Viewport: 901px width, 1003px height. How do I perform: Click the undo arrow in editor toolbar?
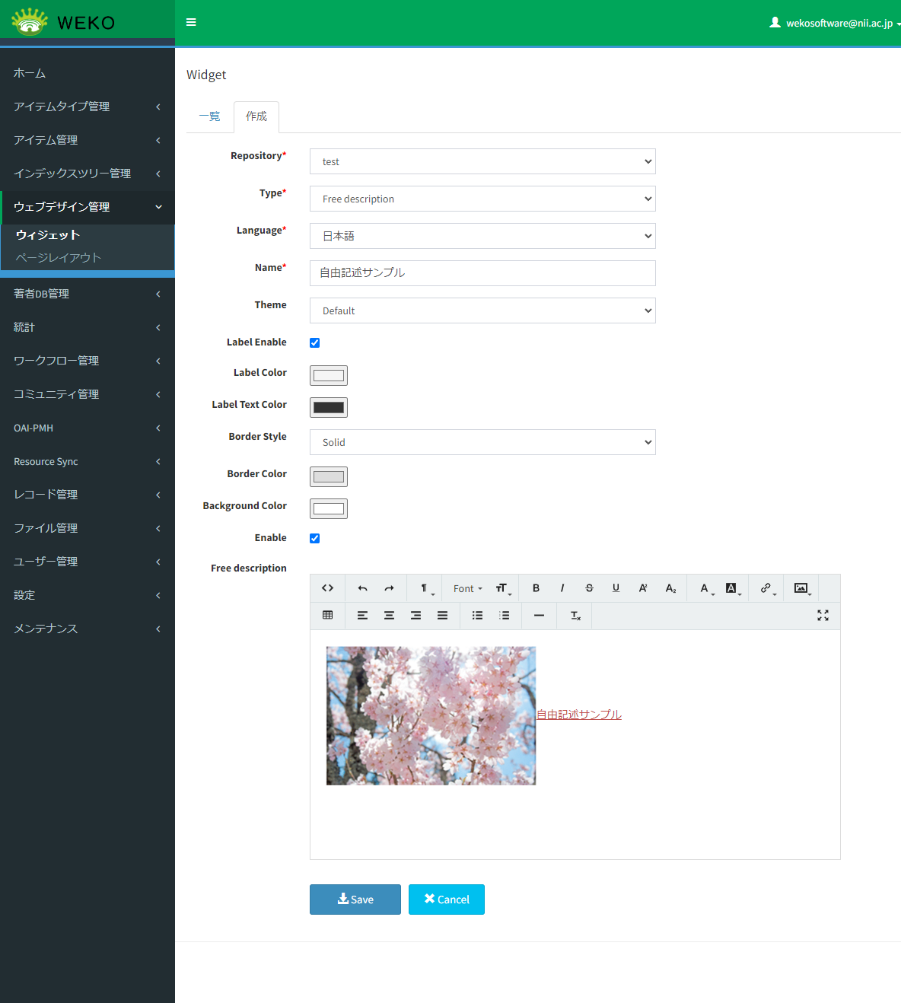[362, 588]
